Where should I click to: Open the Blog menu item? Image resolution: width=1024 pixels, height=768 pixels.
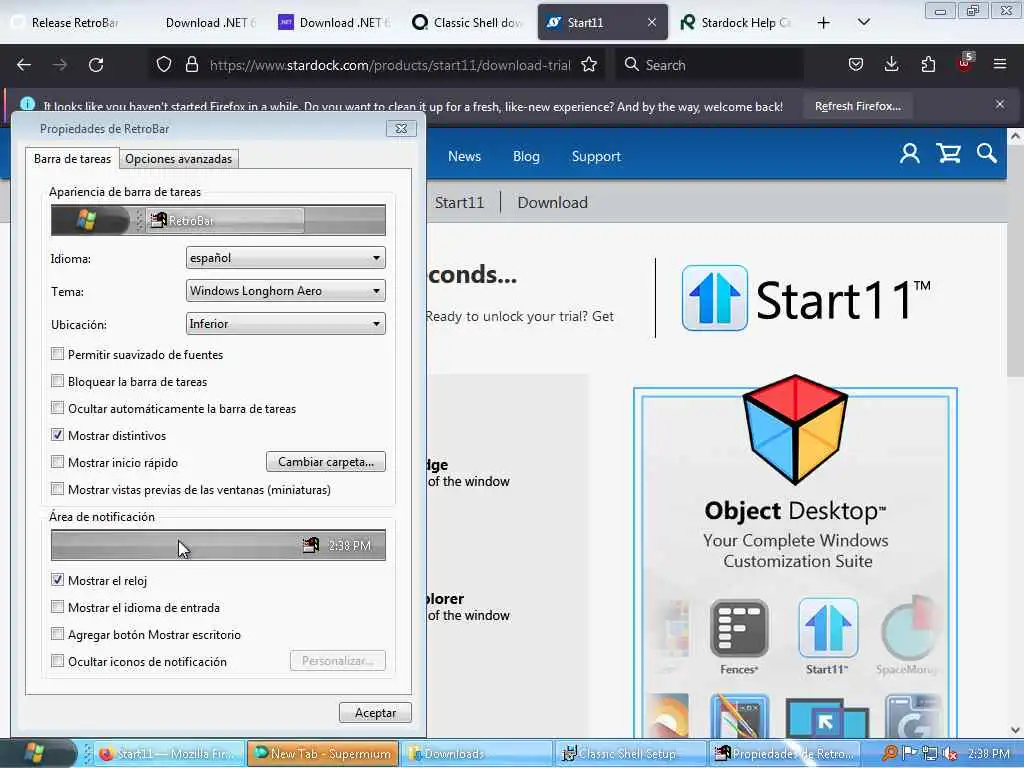[526, 156]
